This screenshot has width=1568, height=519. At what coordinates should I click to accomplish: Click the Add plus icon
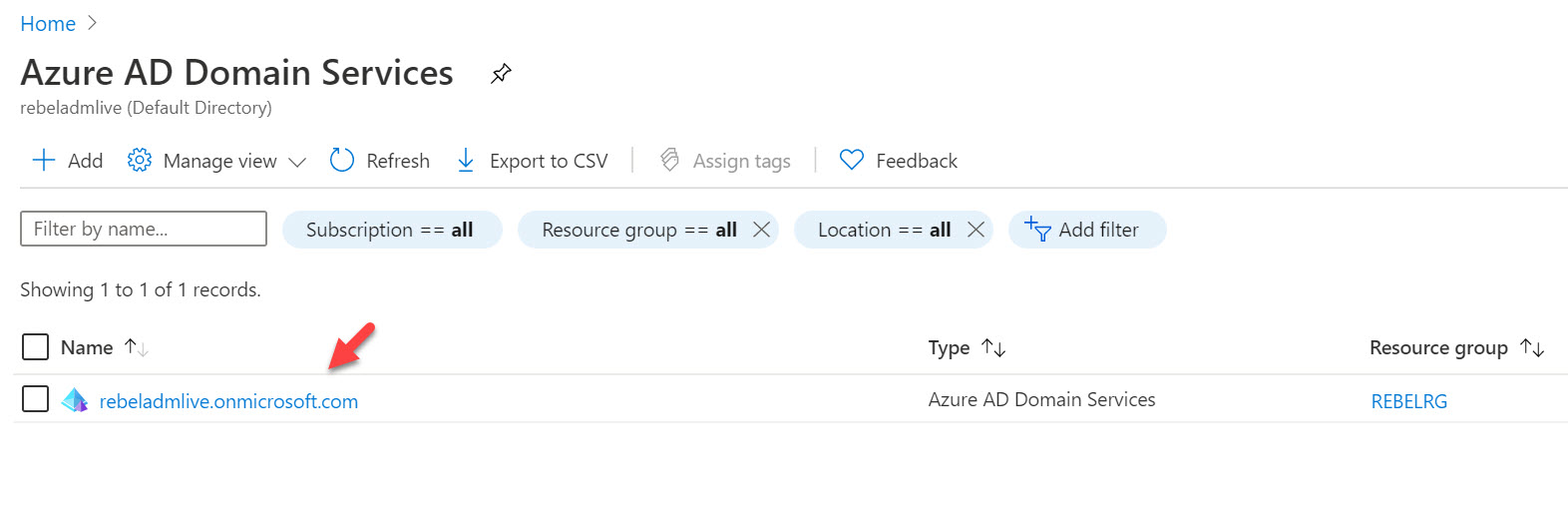click(x=44, y=161)
